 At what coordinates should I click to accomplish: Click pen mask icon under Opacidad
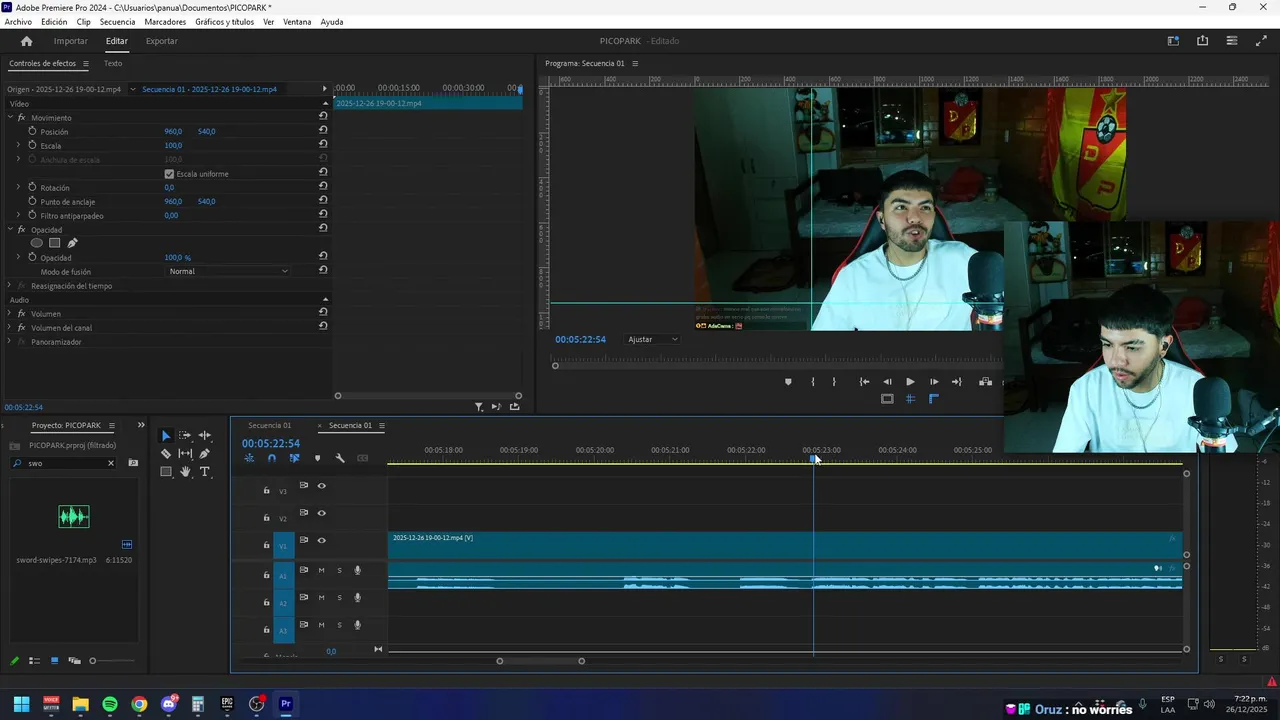coord(72,243)
